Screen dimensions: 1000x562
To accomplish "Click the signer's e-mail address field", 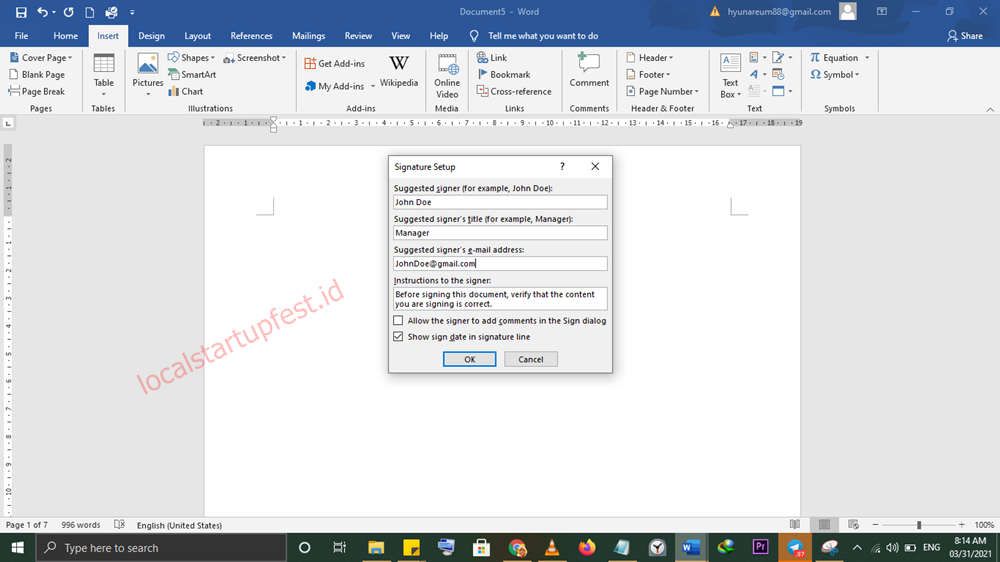I will pyautogui.click(x=500, y=263).
